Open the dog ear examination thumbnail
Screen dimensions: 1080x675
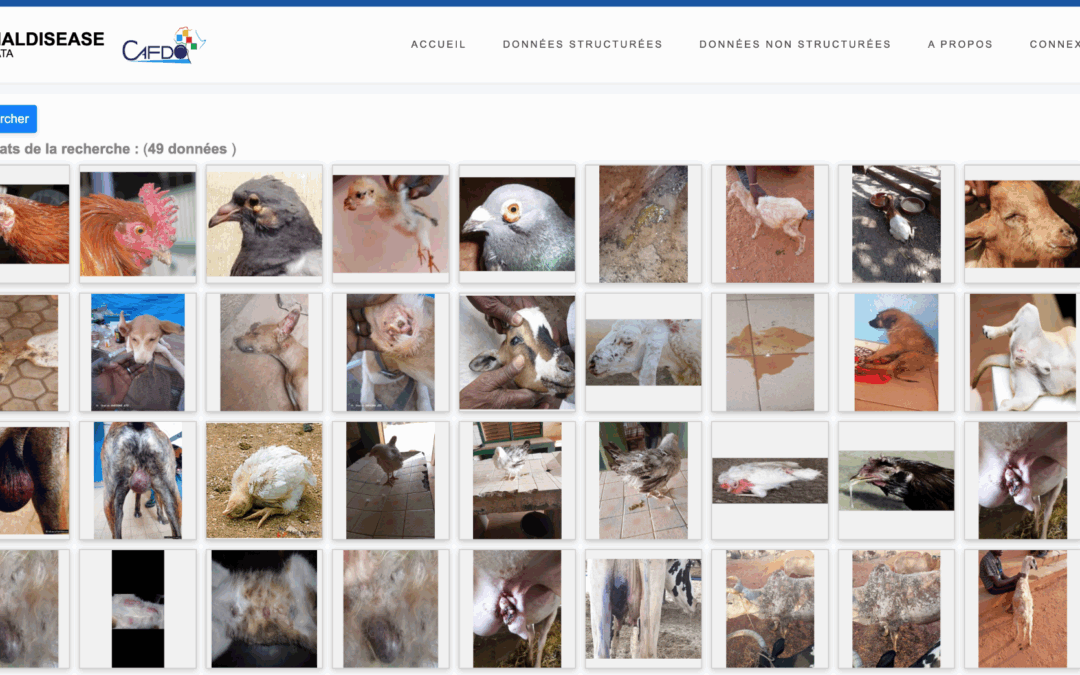point(391,352)
